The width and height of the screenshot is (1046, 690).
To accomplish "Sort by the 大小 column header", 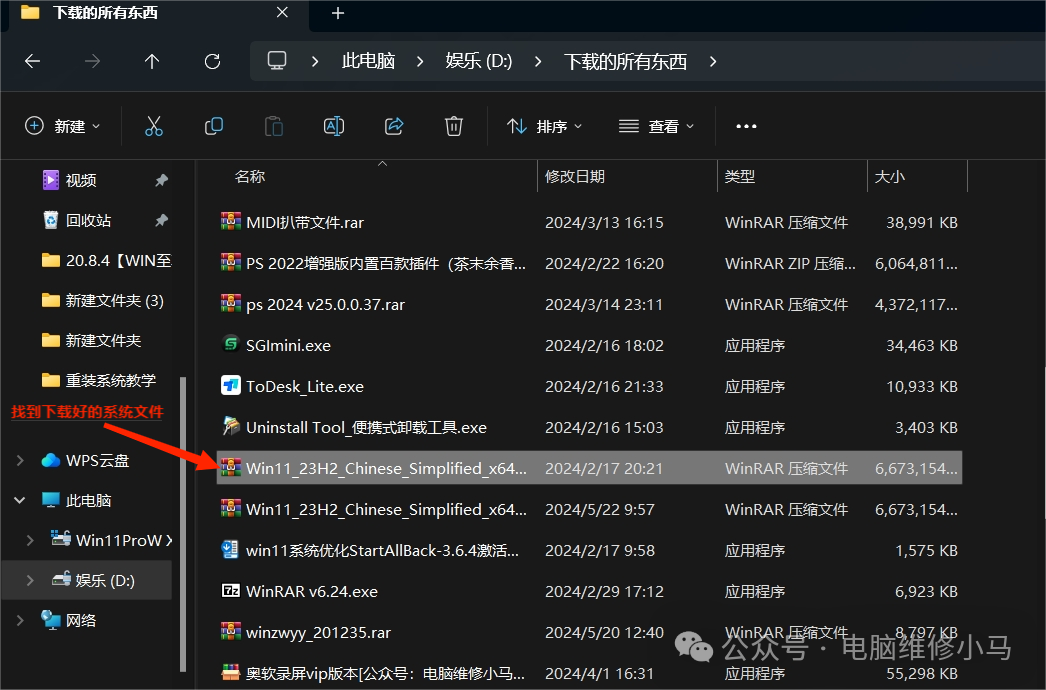I will tap(889, 176).
